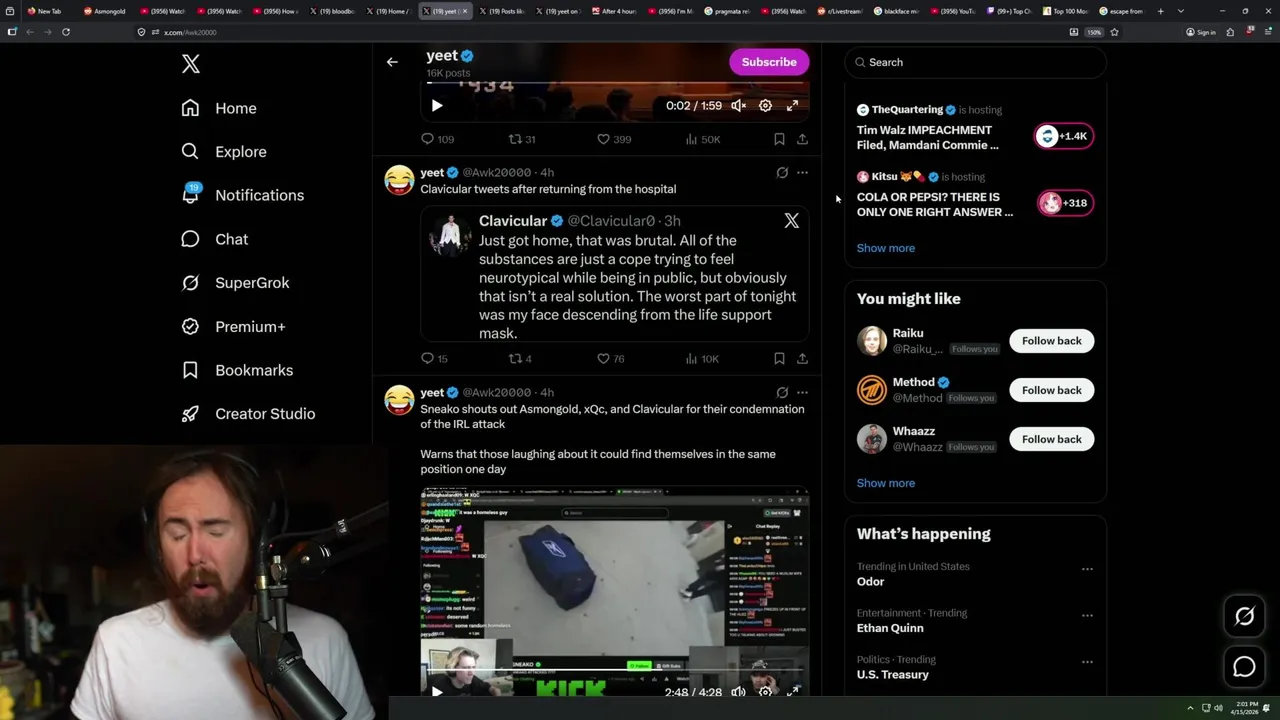This screenshot has height=720, width=1280.
Task: Open more options for Odor trend
Action: coord(1087,569)
